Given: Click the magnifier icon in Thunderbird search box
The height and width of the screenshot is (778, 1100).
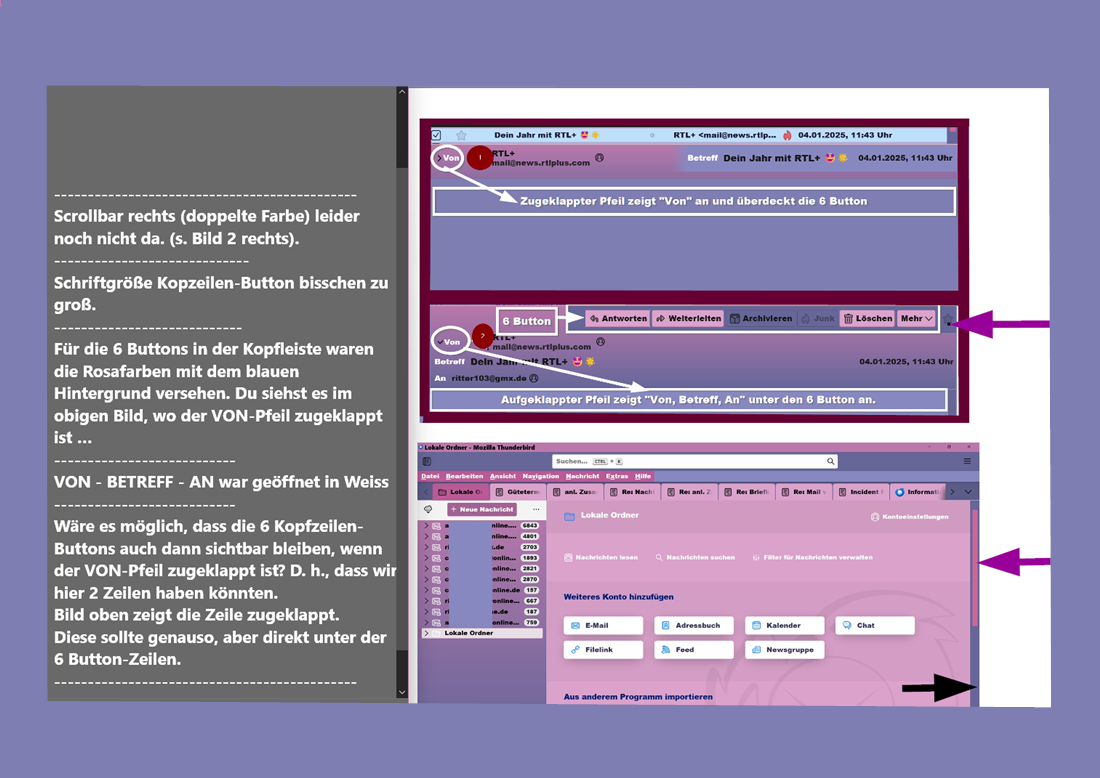Looking at the screenshot, I should click(831, 462).
